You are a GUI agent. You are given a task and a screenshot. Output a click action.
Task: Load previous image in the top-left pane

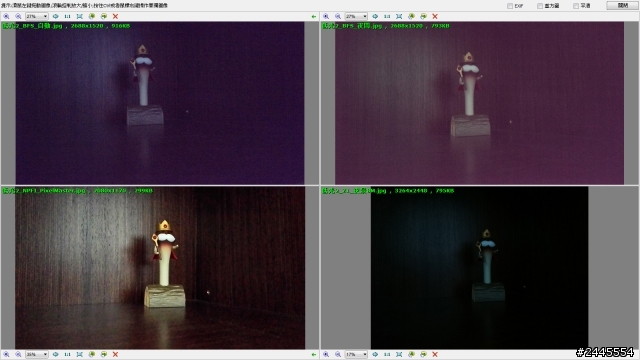click(92, 16)
